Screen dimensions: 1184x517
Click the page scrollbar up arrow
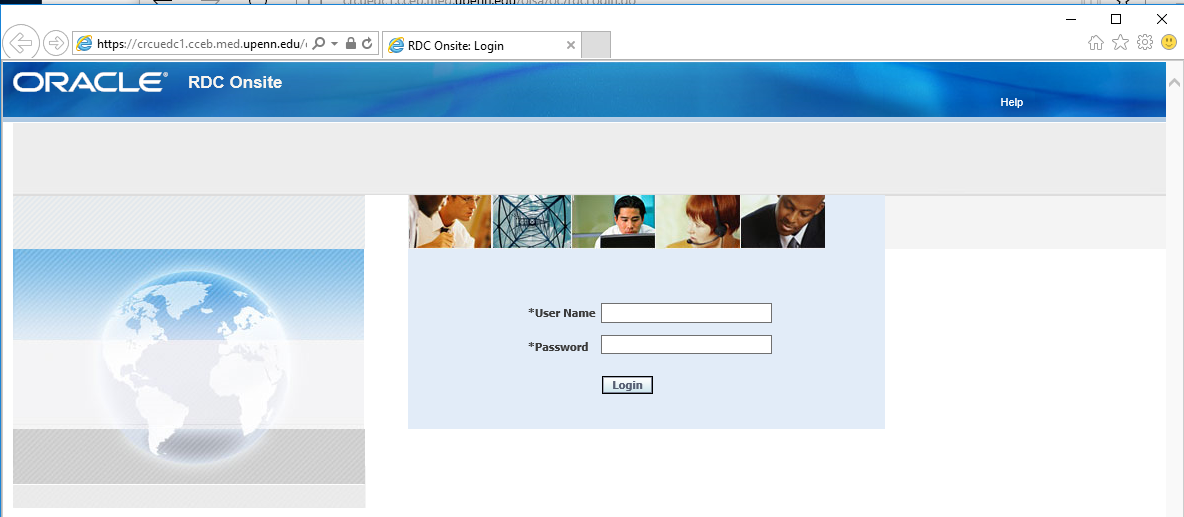[x=1174, y=82]
